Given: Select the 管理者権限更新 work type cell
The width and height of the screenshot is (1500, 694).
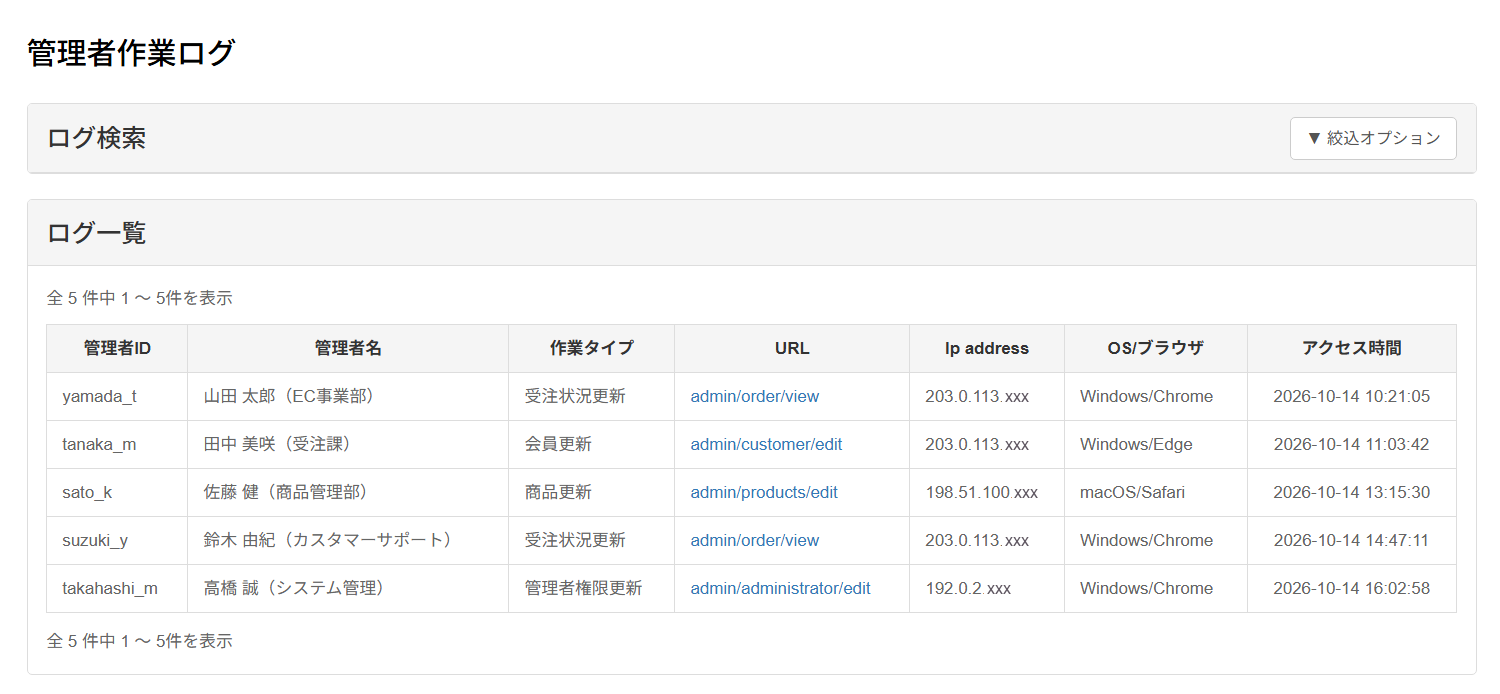Looking at the screenshot, I should pos(591,588).
